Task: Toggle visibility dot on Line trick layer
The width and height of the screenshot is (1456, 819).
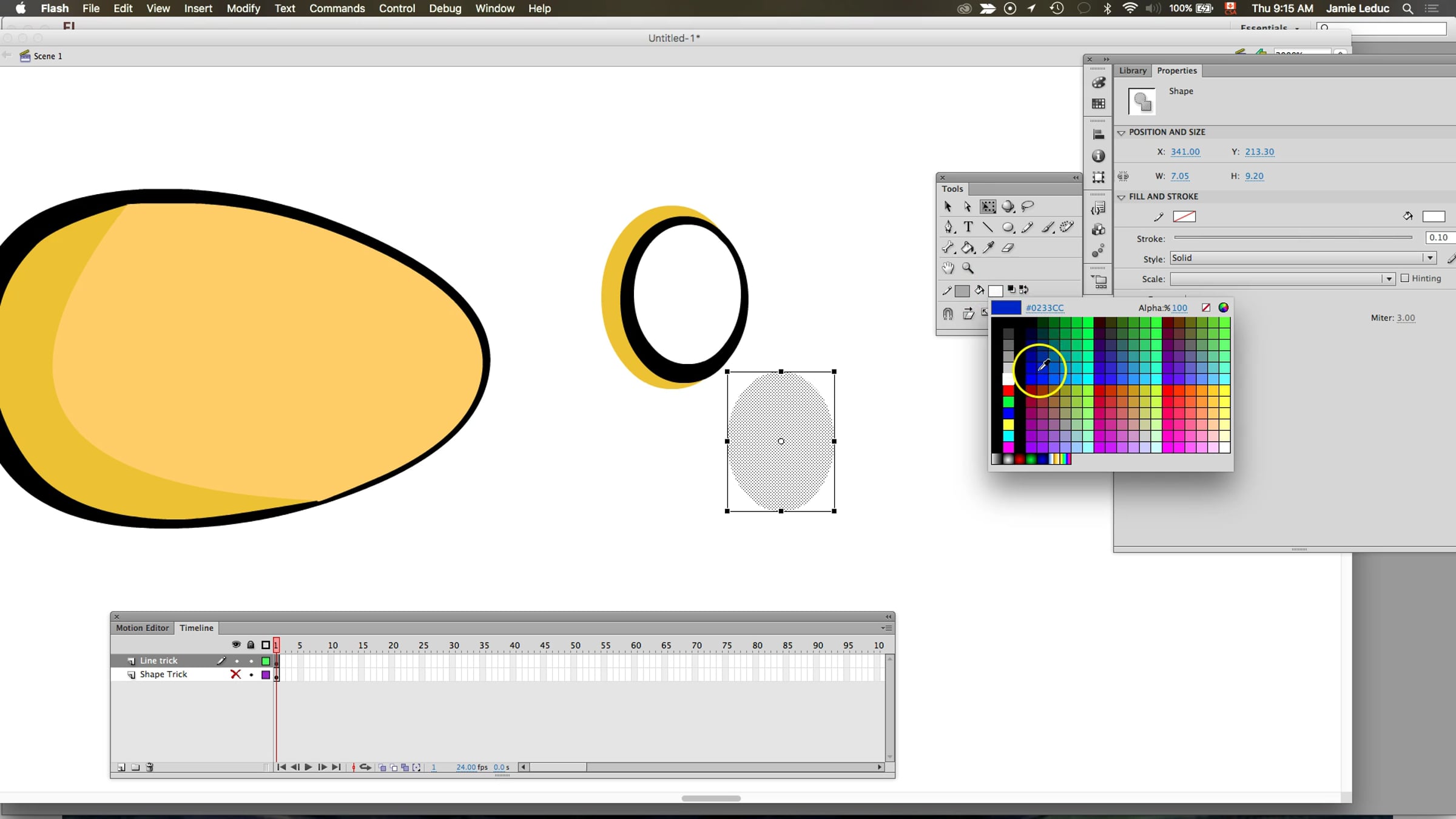Action: point(237,661)
